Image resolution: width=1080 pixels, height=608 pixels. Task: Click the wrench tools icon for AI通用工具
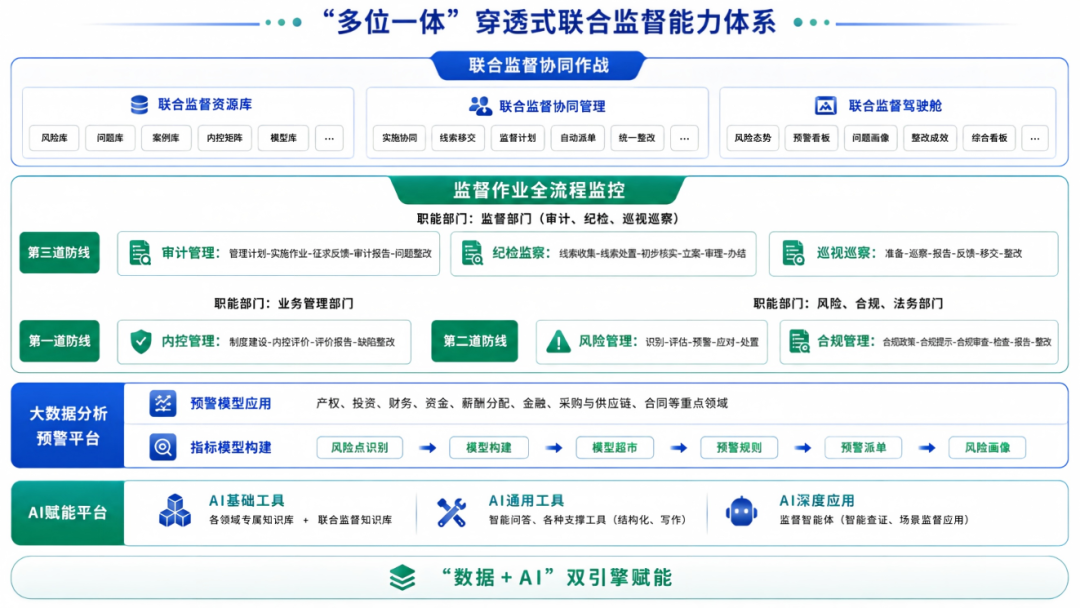(452, 512)
